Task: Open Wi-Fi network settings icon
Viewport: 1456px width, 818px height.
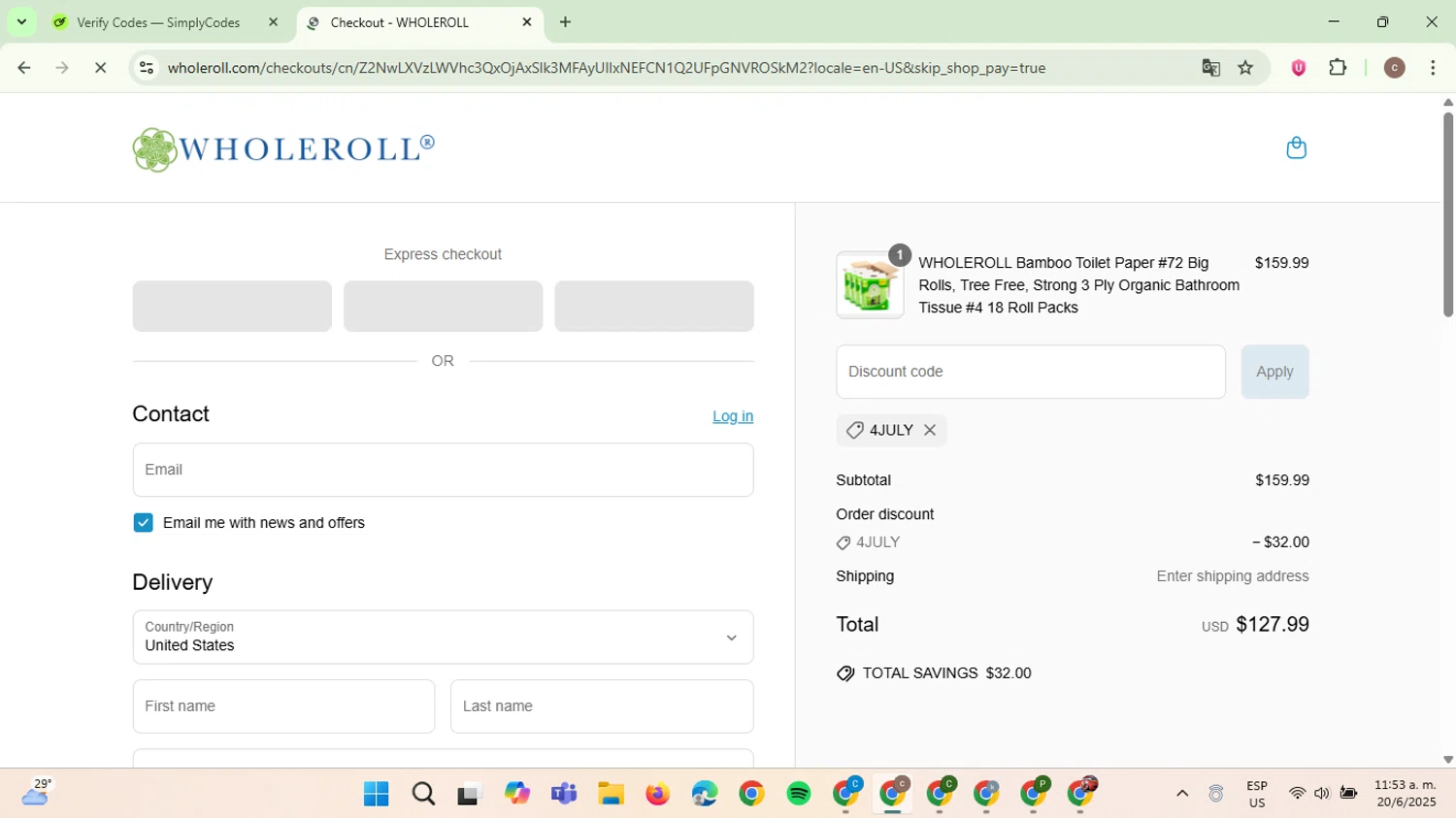Action: (x=1297, y=794)
